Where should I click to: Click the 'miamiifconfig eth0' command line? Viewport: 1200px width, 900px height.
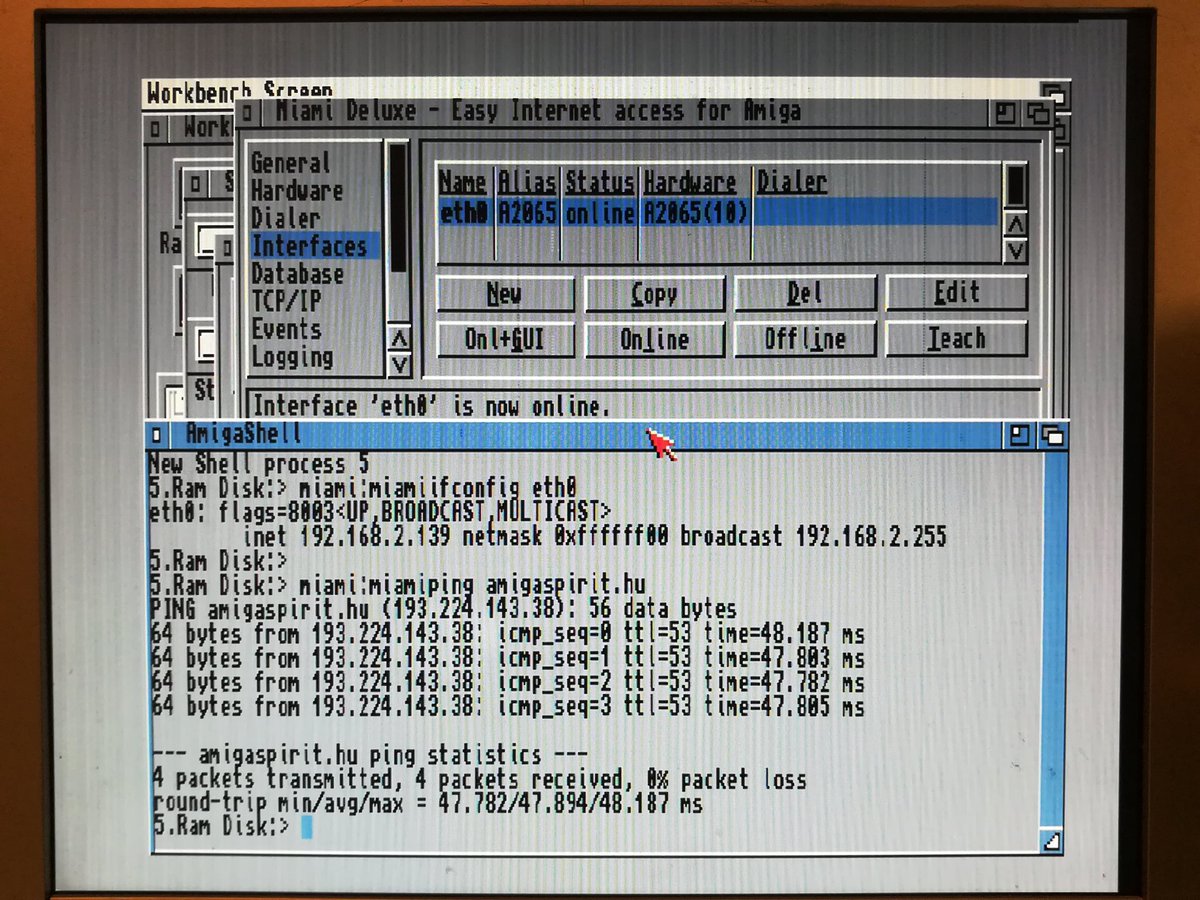363,489
